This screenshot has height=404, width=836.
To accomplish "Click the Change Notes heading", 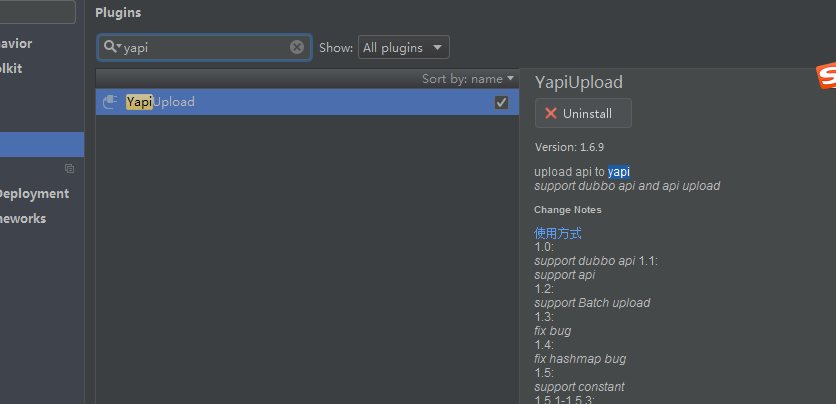I will point(568,209).
